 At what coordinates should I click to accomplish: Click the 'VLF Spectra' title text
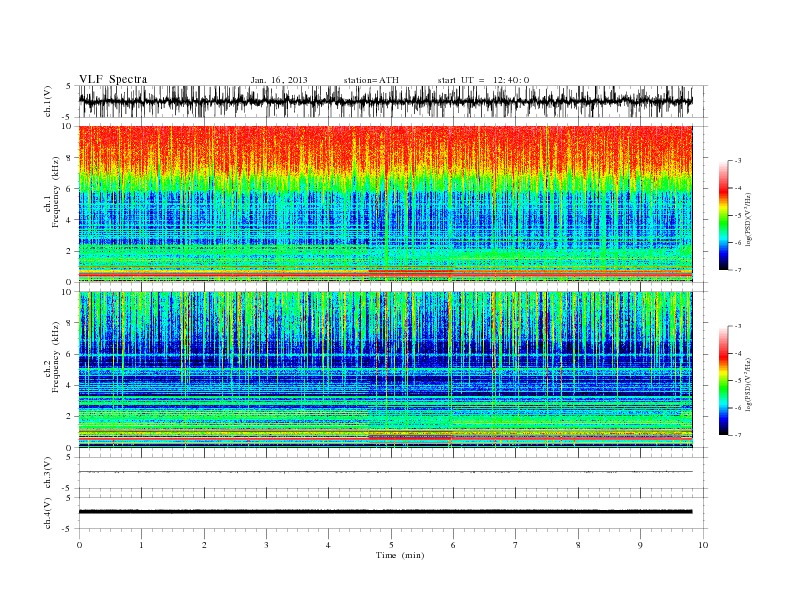point(113,79)
